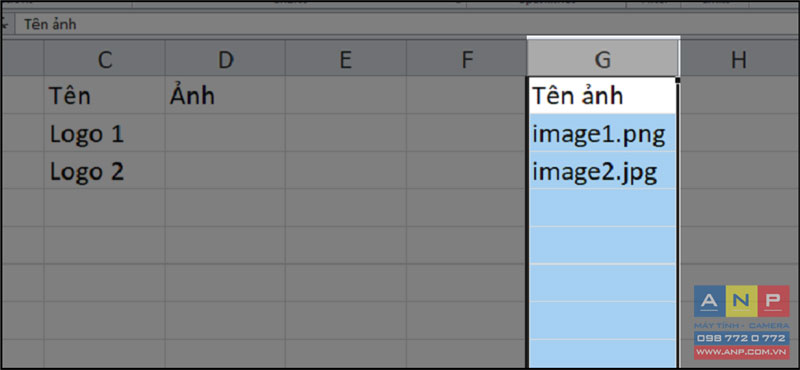
Task: Select the Logo 1 cell
Action: 105,133
